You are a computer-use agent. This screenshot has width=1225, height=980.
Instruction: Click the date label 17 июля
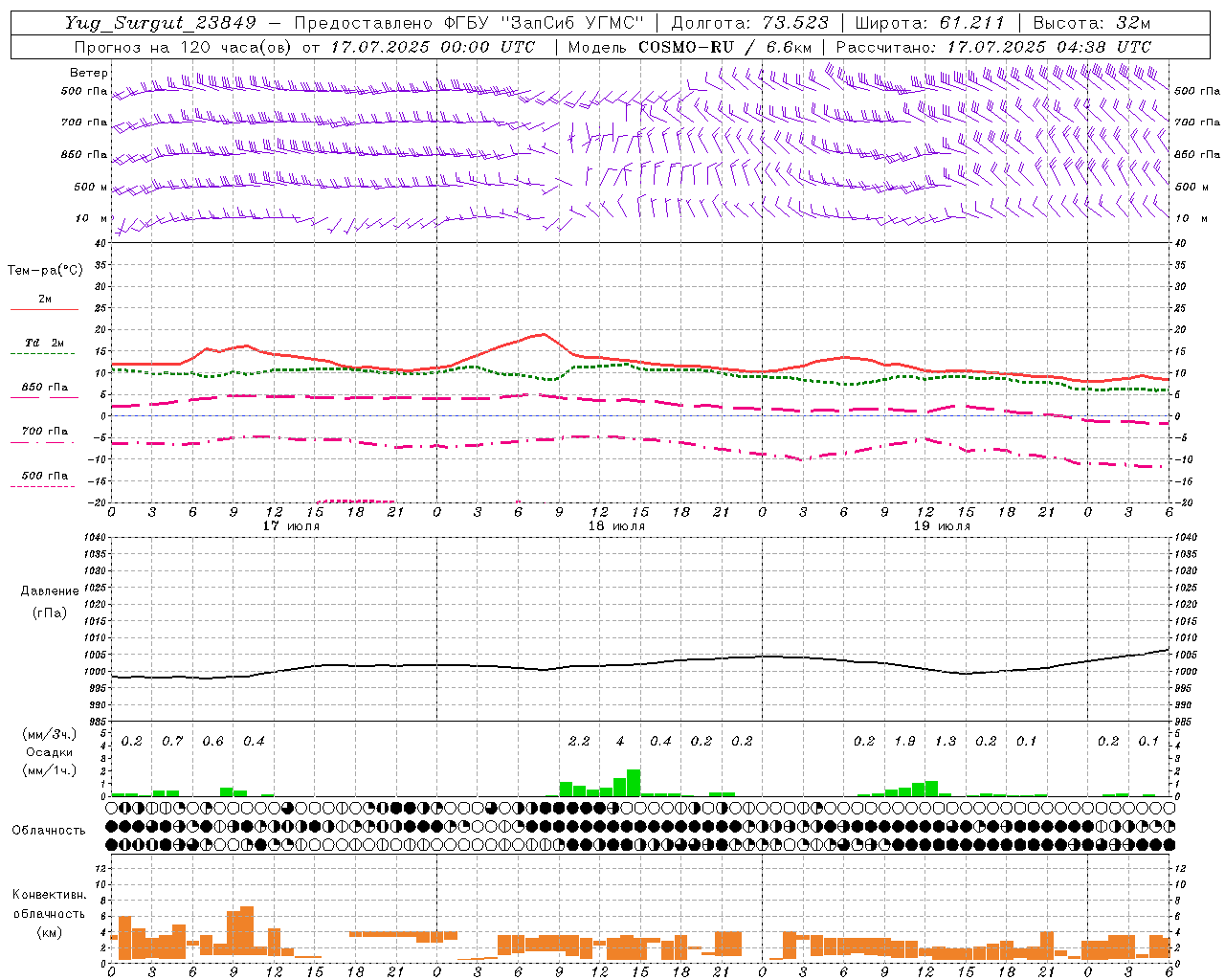coord(291,525)
